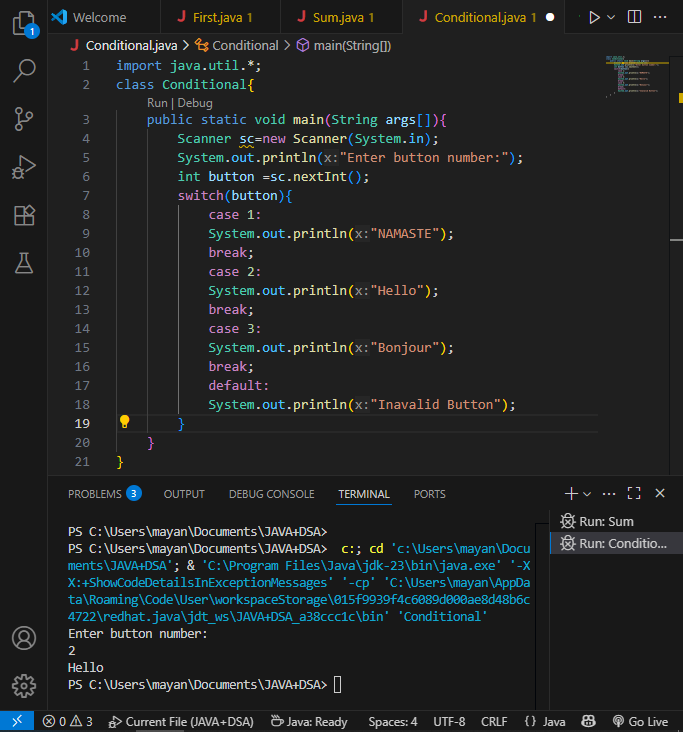The width and height of the screenshot is (683, 732).
Task: Open remote window button in status bar
Action: 17,721
